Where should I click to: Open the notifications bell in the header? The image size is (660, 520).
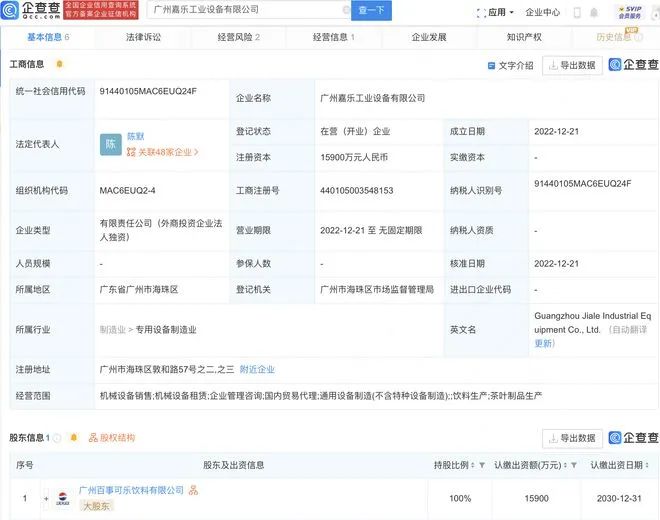(x=594, y=13)
